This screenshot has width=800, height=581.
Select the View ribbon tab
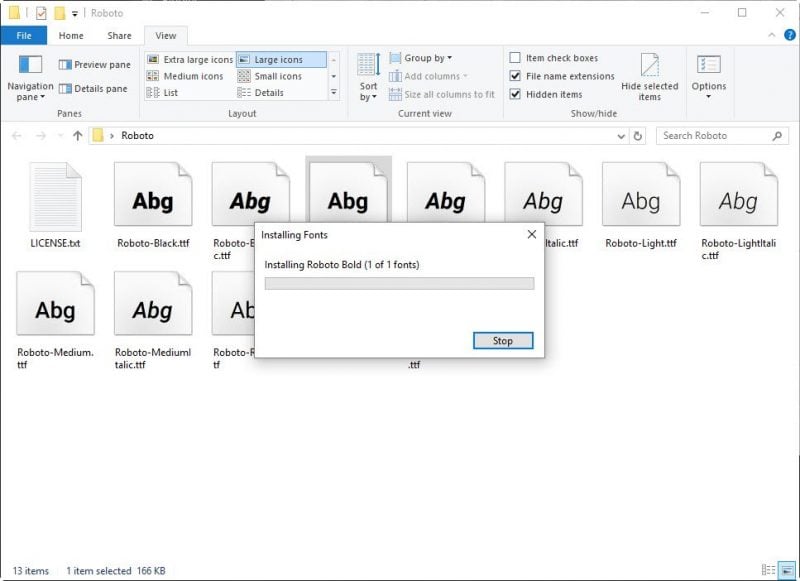pos(166,35)
